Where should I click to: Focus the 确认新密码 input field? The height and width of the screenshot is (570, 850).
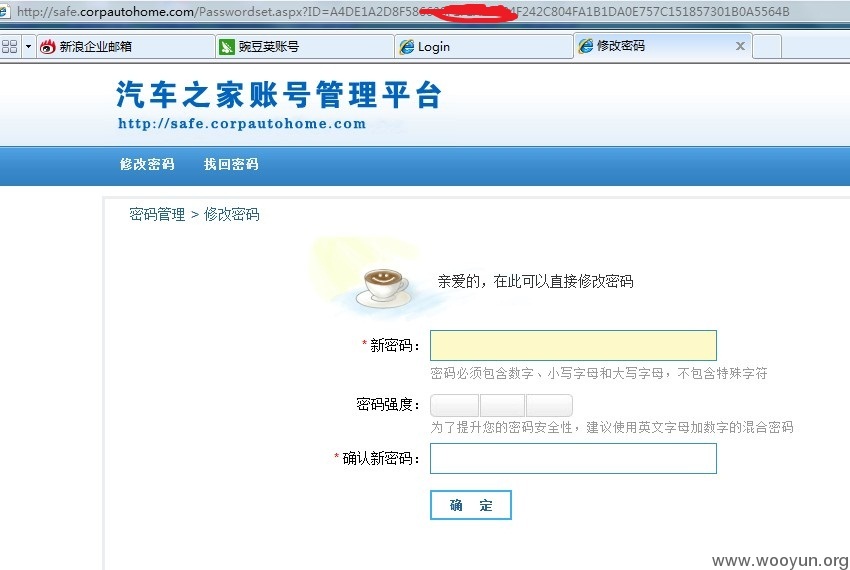(573, 458)
